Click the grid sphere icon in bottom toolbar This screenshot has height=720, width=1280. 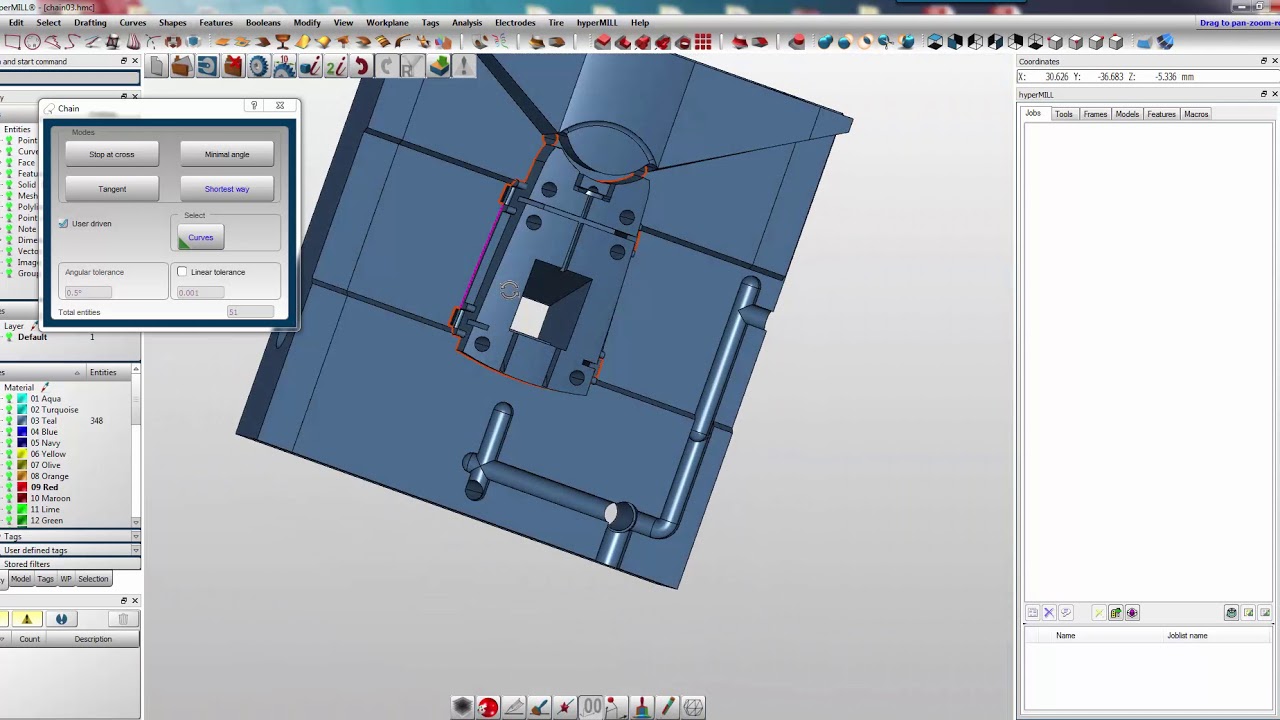(x=693, y=708)
